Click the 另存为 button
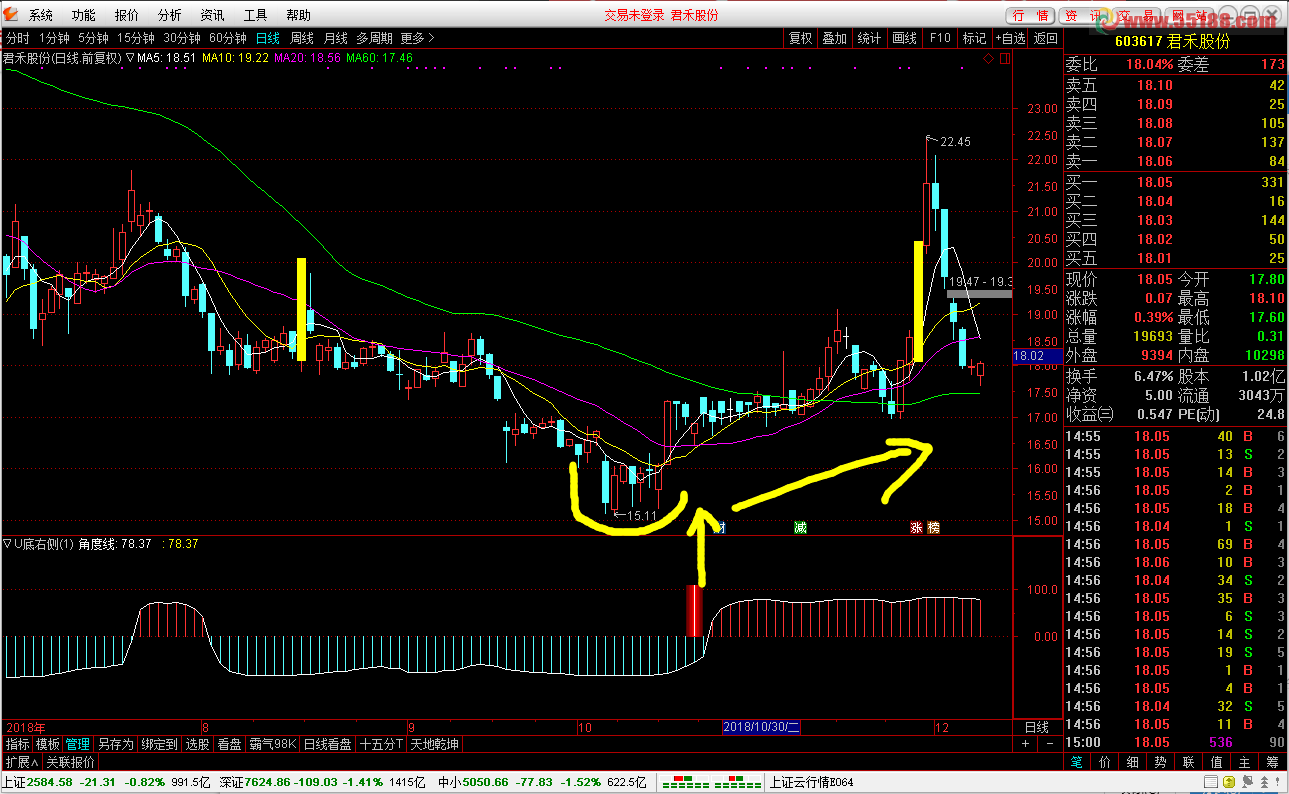This screenshot has height=794, width=1289. [x=116, y=744]
